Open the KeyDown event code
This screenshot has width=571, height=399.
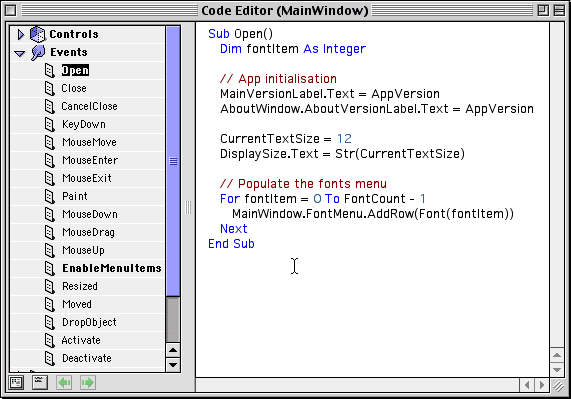[x=84, y=125]
